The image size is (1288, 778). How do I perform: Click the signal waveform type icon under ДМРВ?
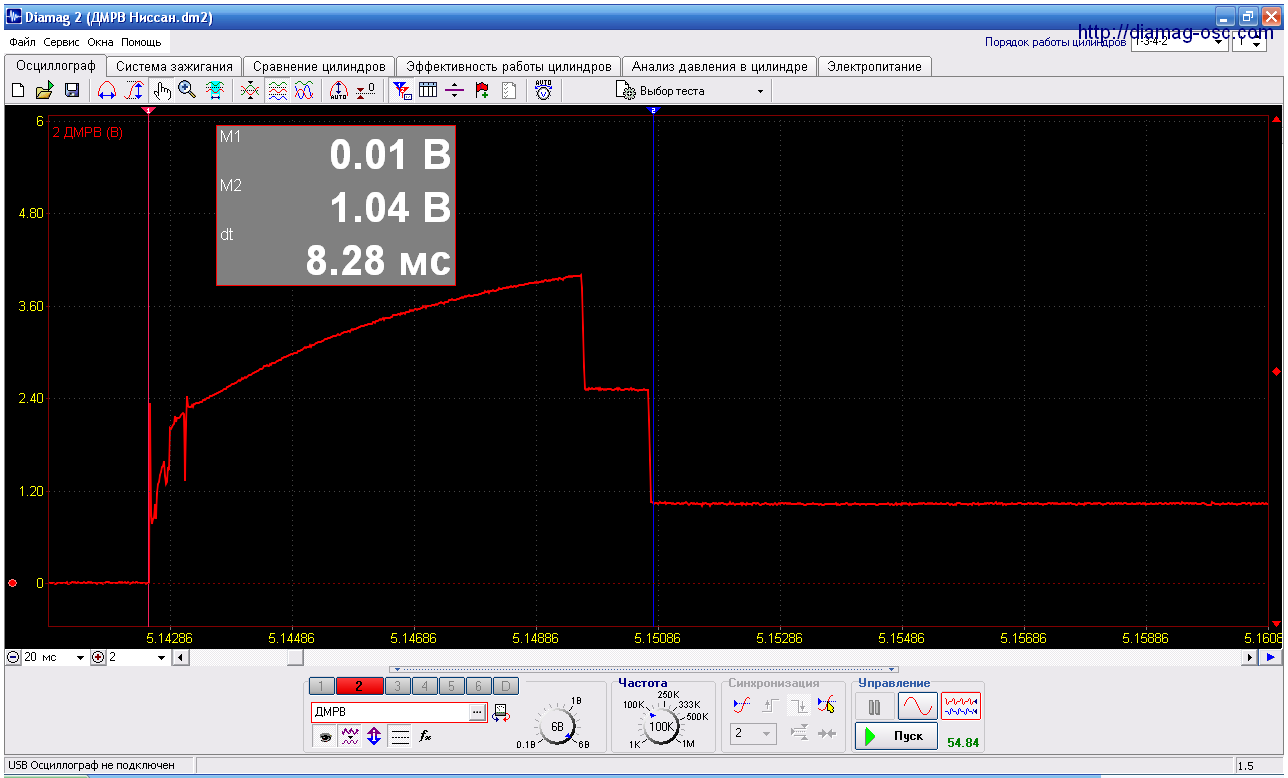[x=350, y=736]
